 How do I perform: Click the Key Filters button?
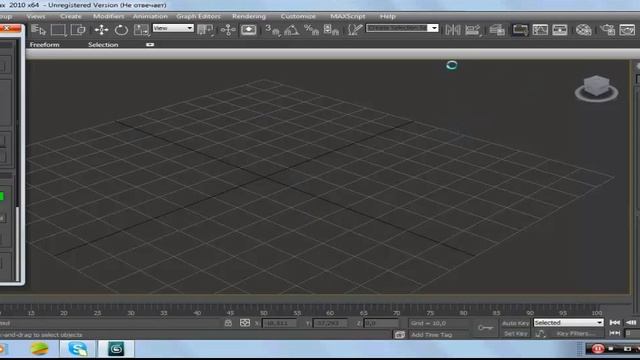click(x=576, y=333)
